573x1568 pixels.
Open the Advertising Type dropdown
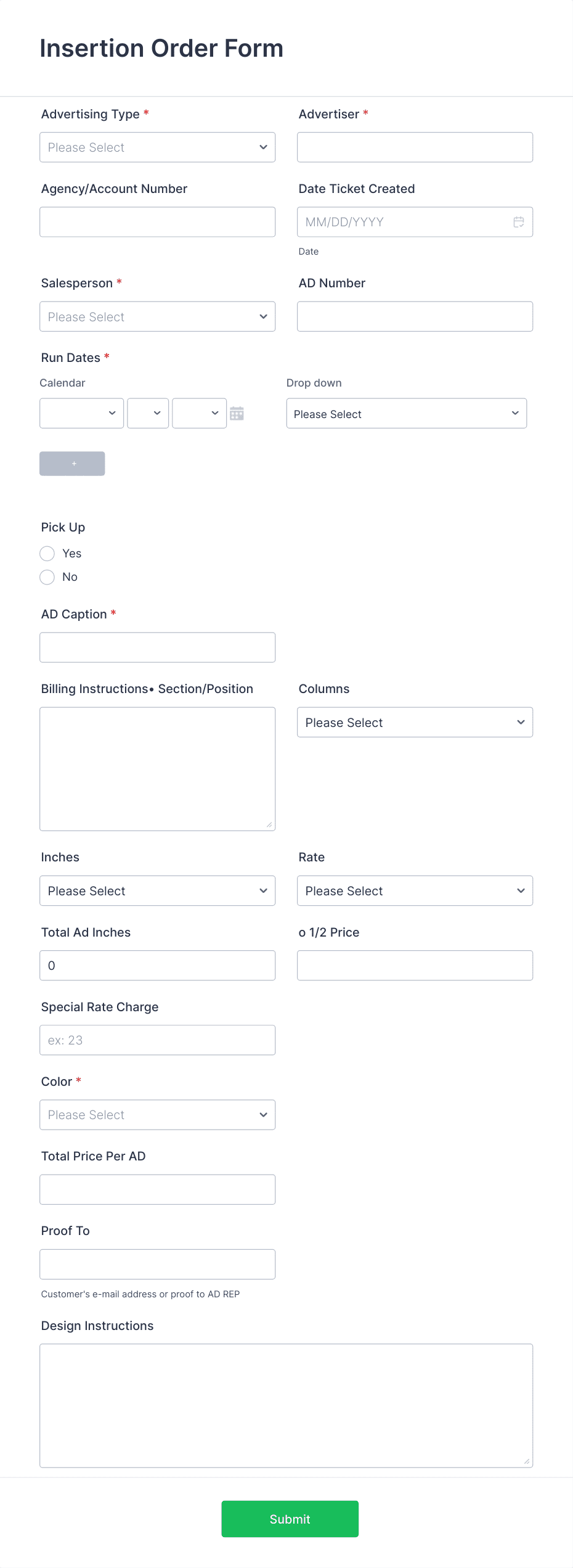(x=157, y=147)
